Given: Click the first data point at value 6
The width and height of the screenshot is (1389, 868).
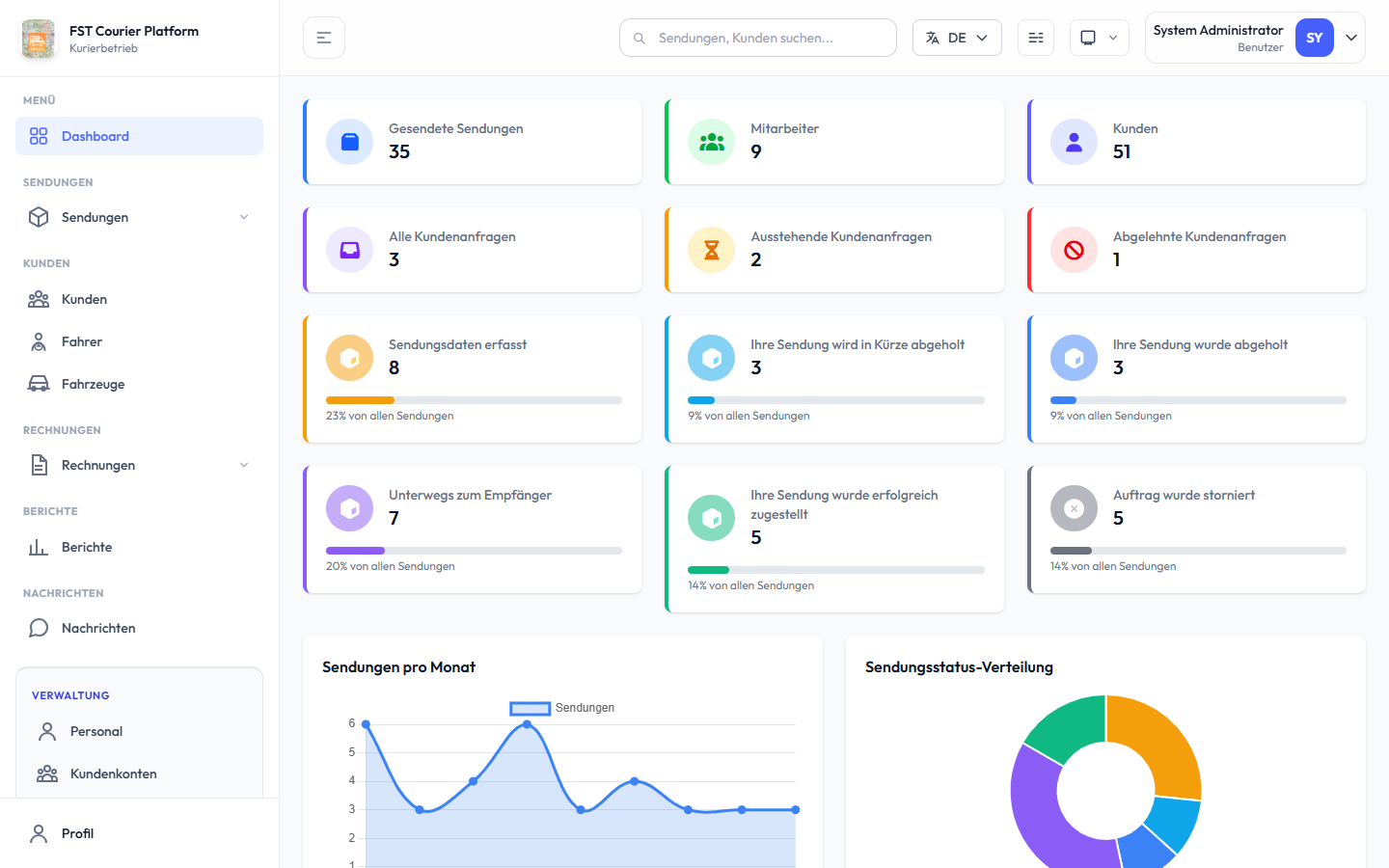Looking at the screenshot, I should [x=366, y=723].
